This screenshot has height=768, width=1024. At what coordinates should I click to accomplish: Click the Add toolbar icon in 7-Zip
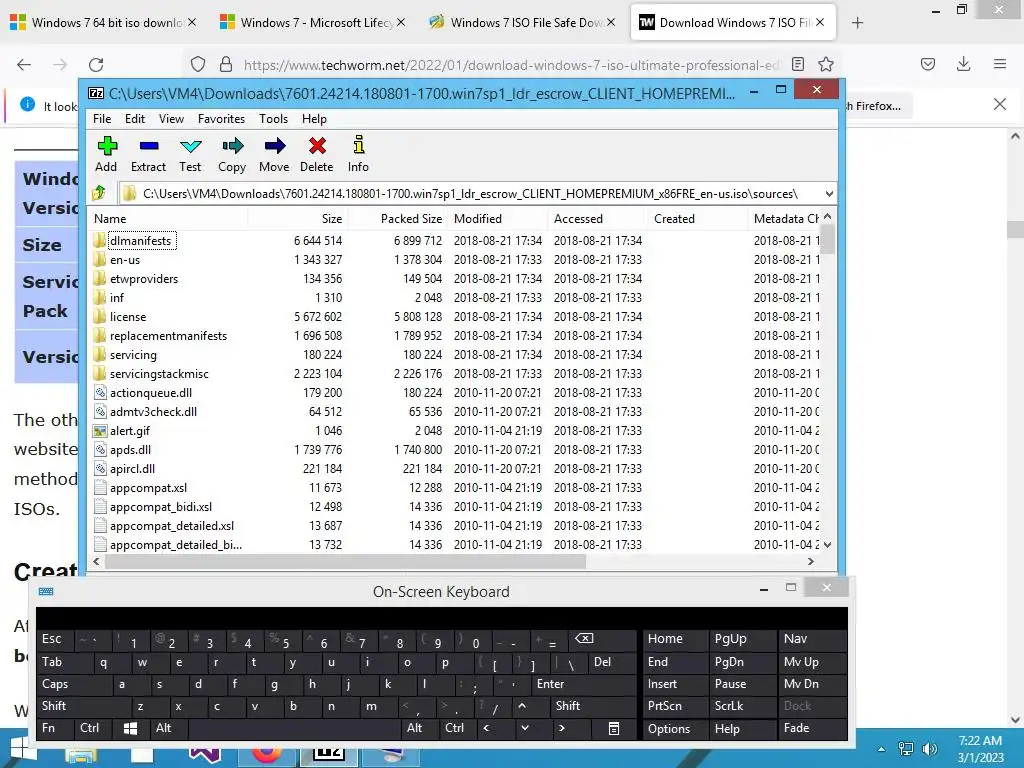tap(106, 154)
